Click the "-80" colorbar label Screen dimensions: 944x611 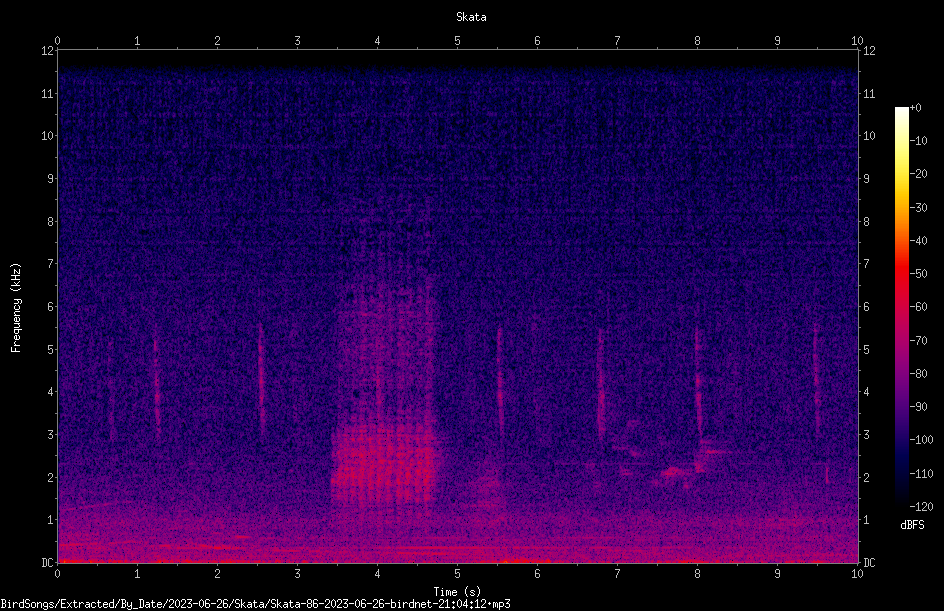click(x=918, y=374)
